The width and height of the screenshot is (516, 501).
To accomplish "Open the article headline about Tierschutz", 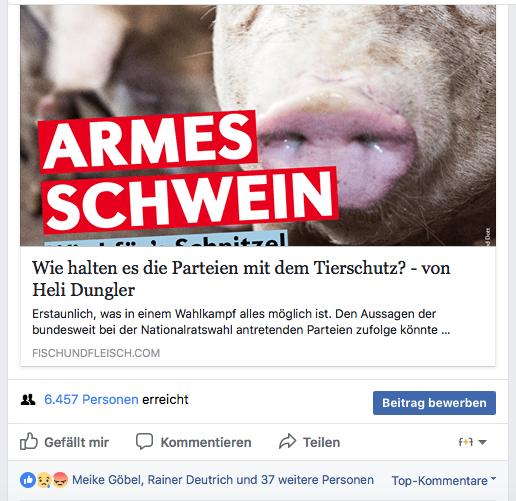I will click(x=241, y=279).
